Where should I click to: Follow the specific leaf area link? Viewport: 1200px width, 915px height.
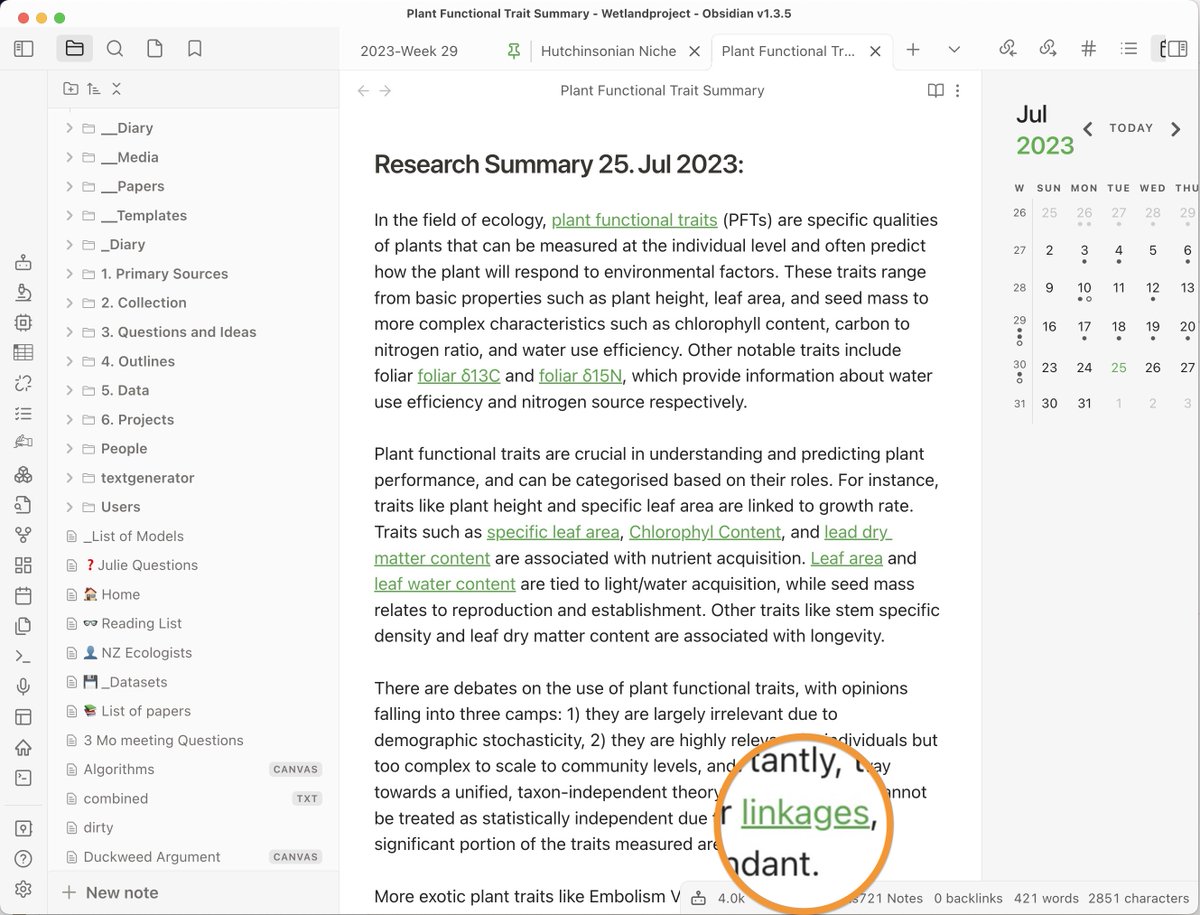point(553,532)
